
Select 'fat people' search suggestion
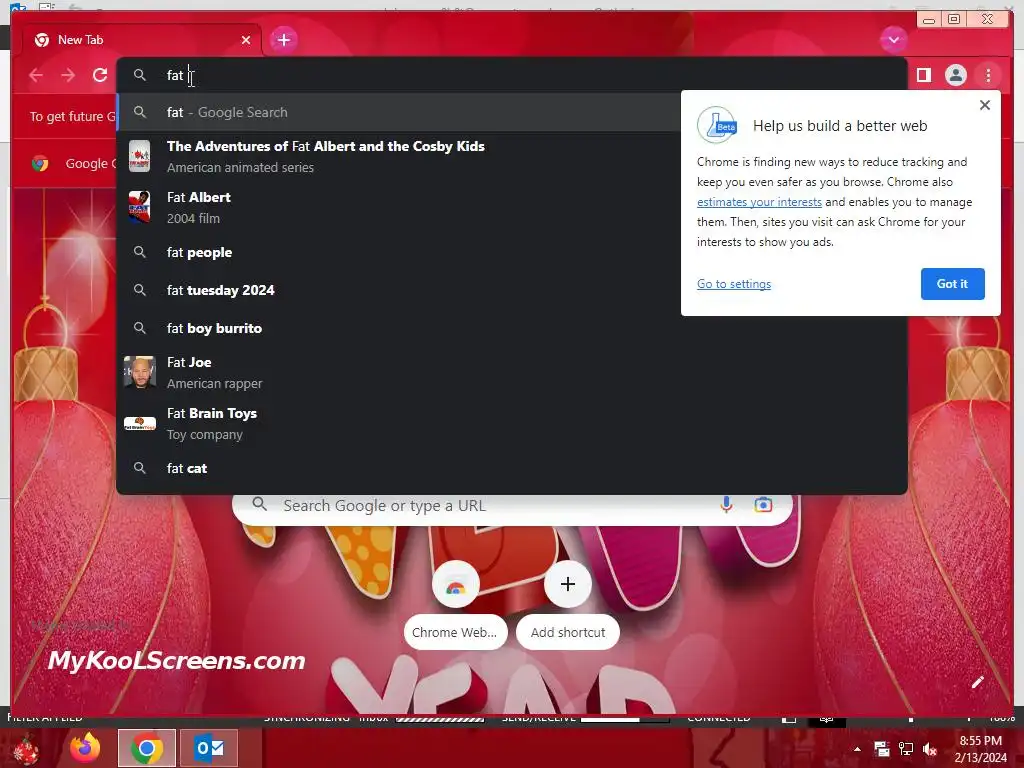click(x=398, y=252)
